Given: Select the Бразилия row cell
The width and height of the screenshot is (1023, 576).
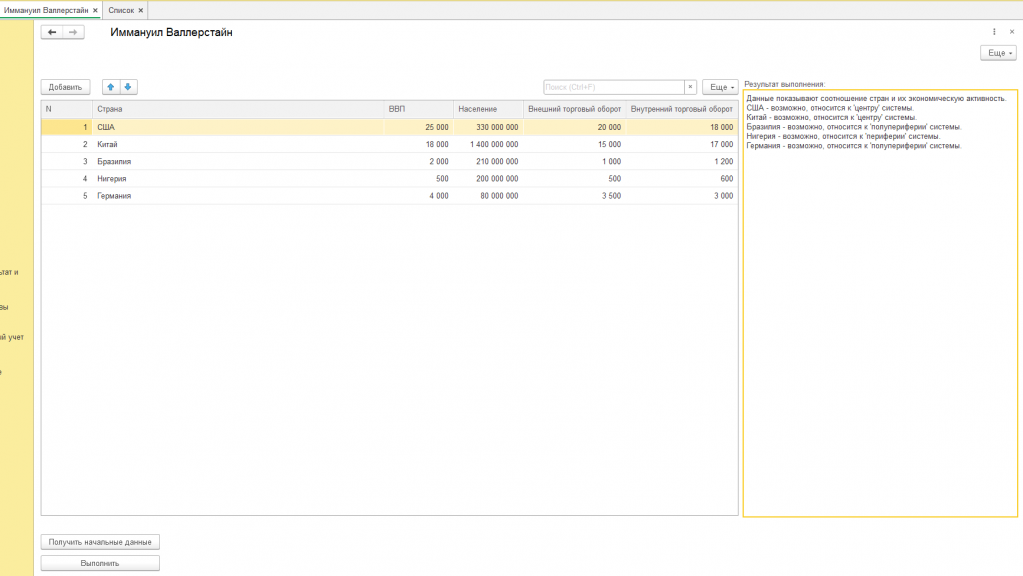Looking at the screenshot, I should click(238, 161).
